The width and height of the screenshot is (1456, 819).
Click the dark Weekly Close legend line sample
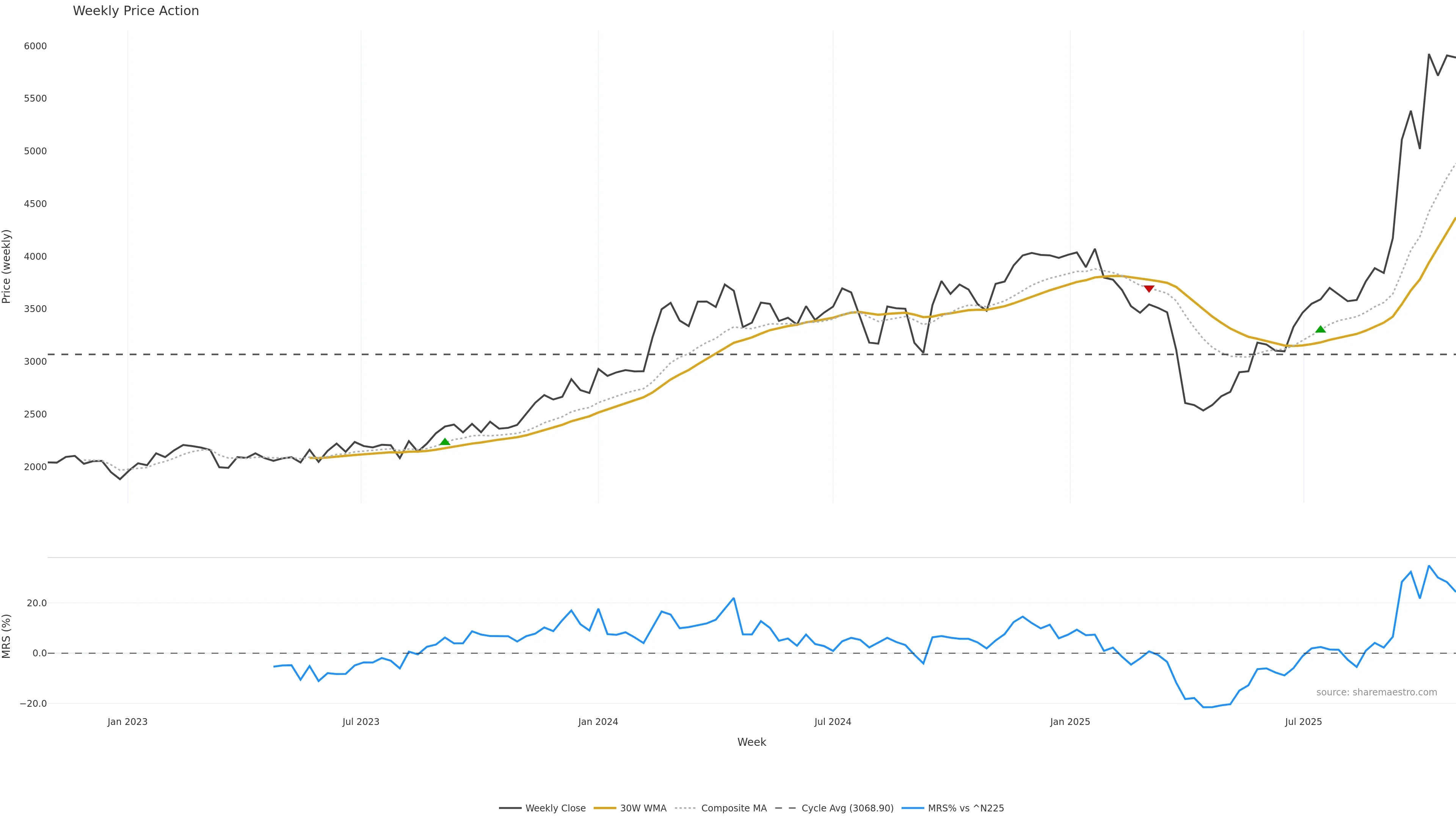510,808
